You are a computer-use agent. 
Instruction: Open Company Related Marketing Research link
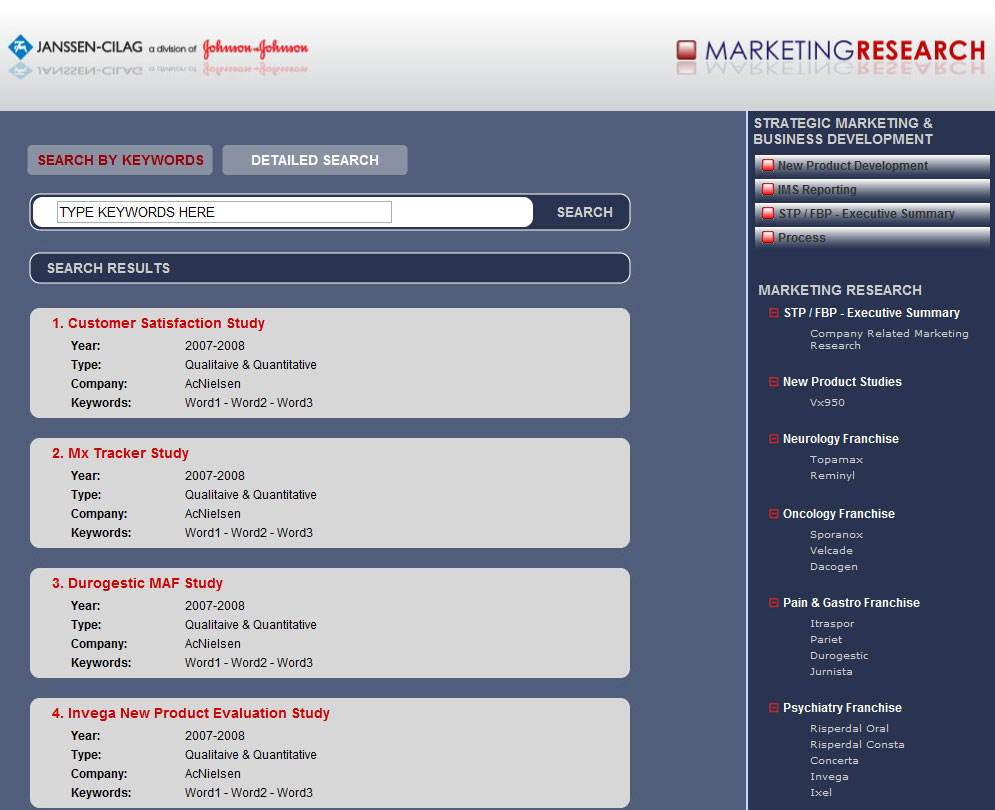pos(888,340)
